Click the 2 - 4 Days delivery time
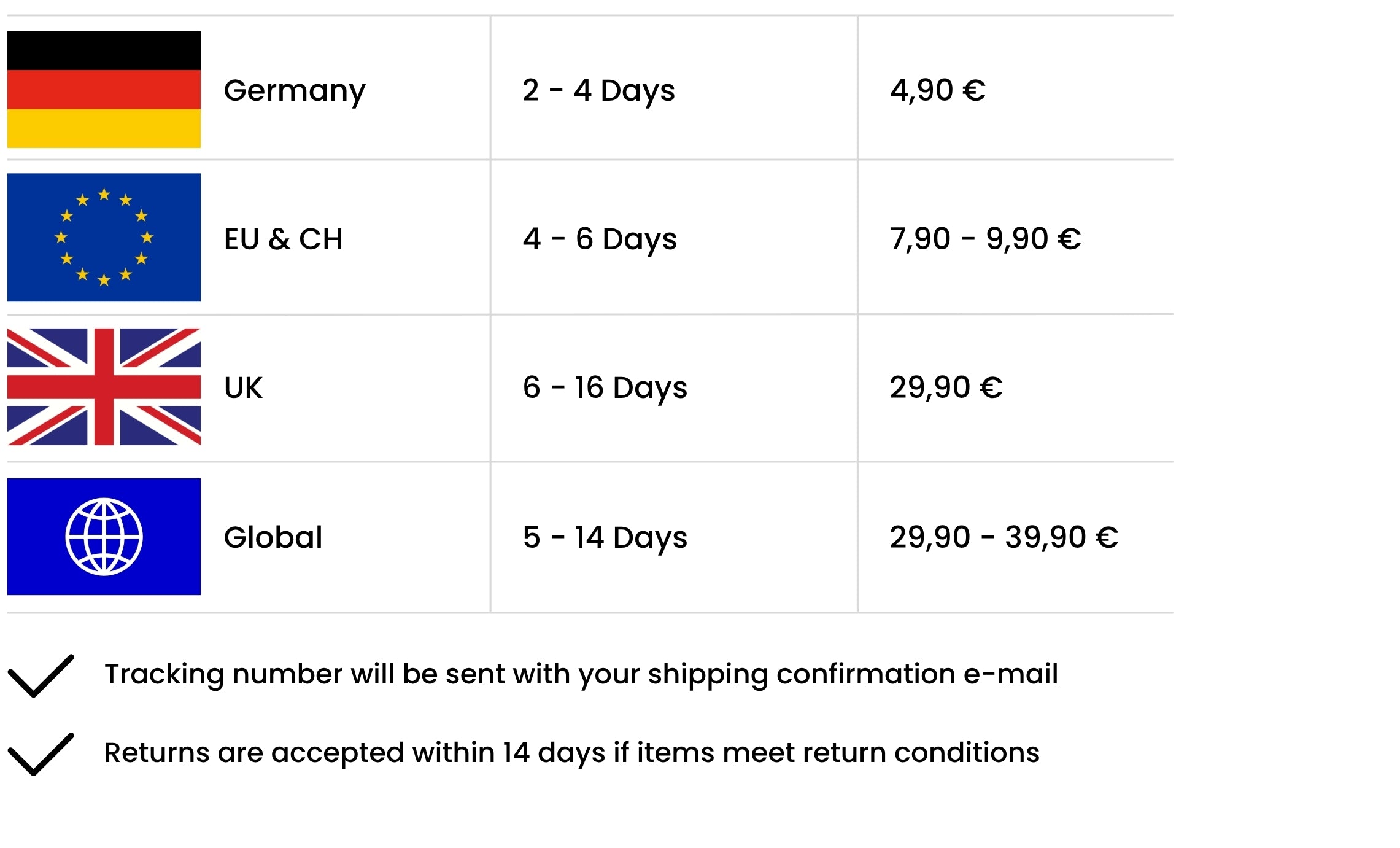The height and width of the screenshot is (848, 1400). click(x=598, y=91)
